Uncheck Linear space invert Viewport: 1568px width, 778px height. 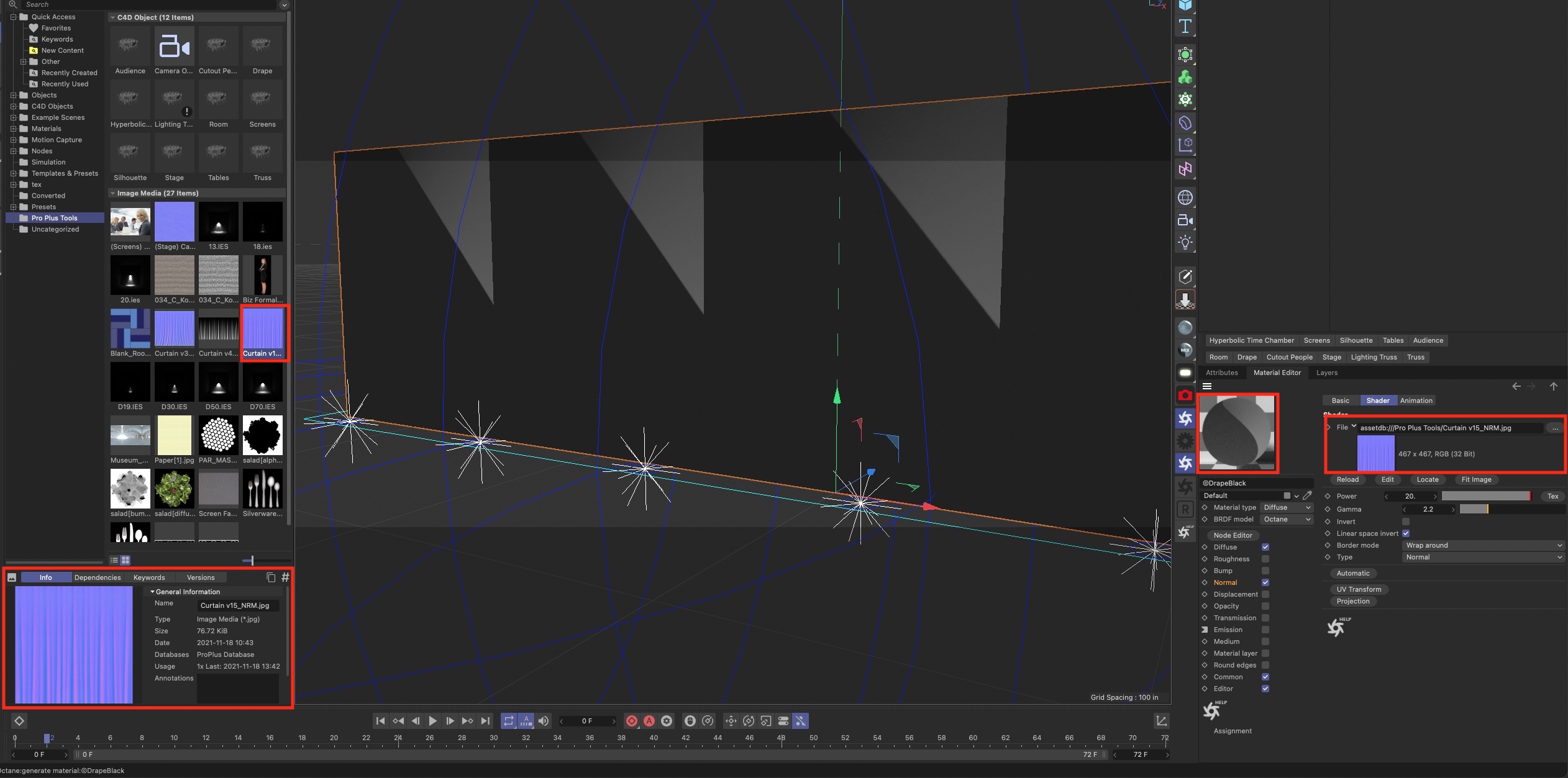coord(1406,533)
